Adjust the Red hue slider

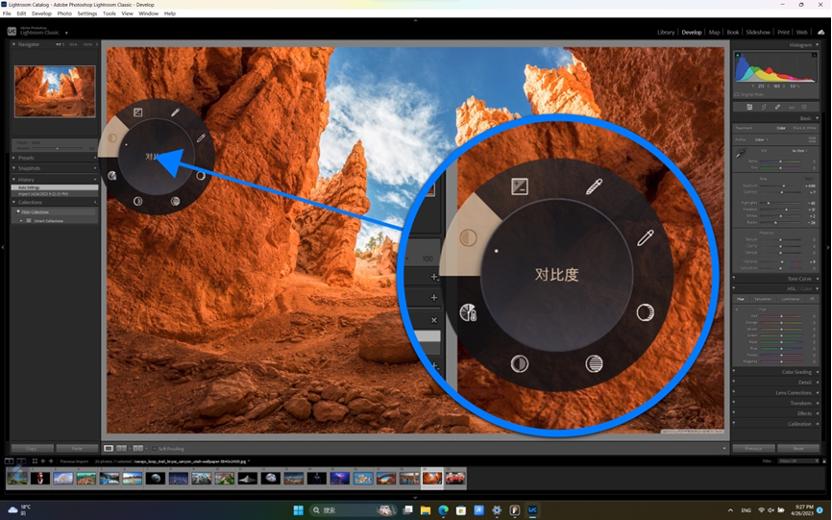click(781, 316)
